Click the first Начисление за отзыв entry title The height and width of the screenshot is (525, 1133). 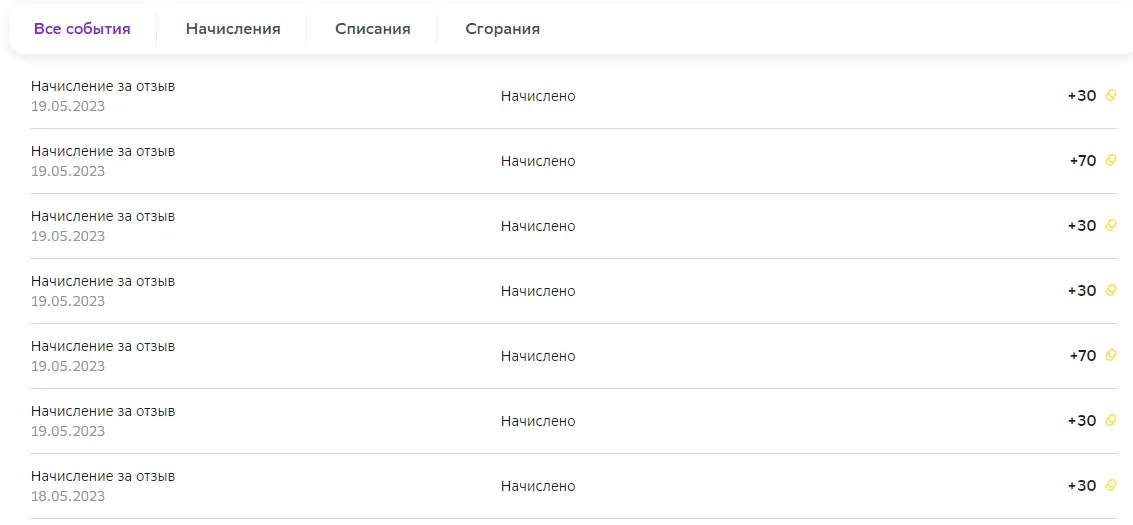(103, 87)
